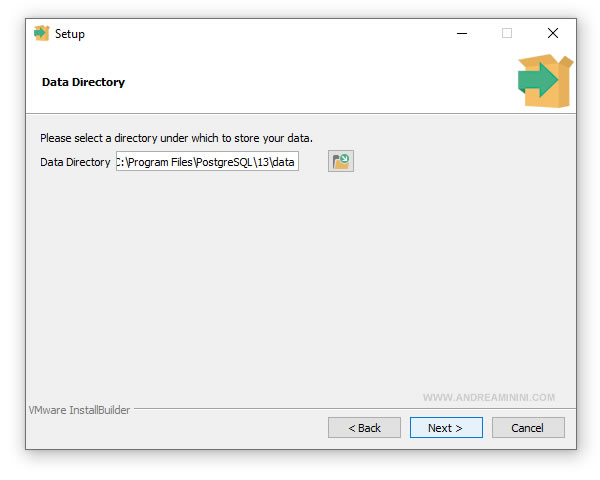This screenshot has width=600, height=480.
Task: Click the empty gray panel area
Action: click(300, 283)
